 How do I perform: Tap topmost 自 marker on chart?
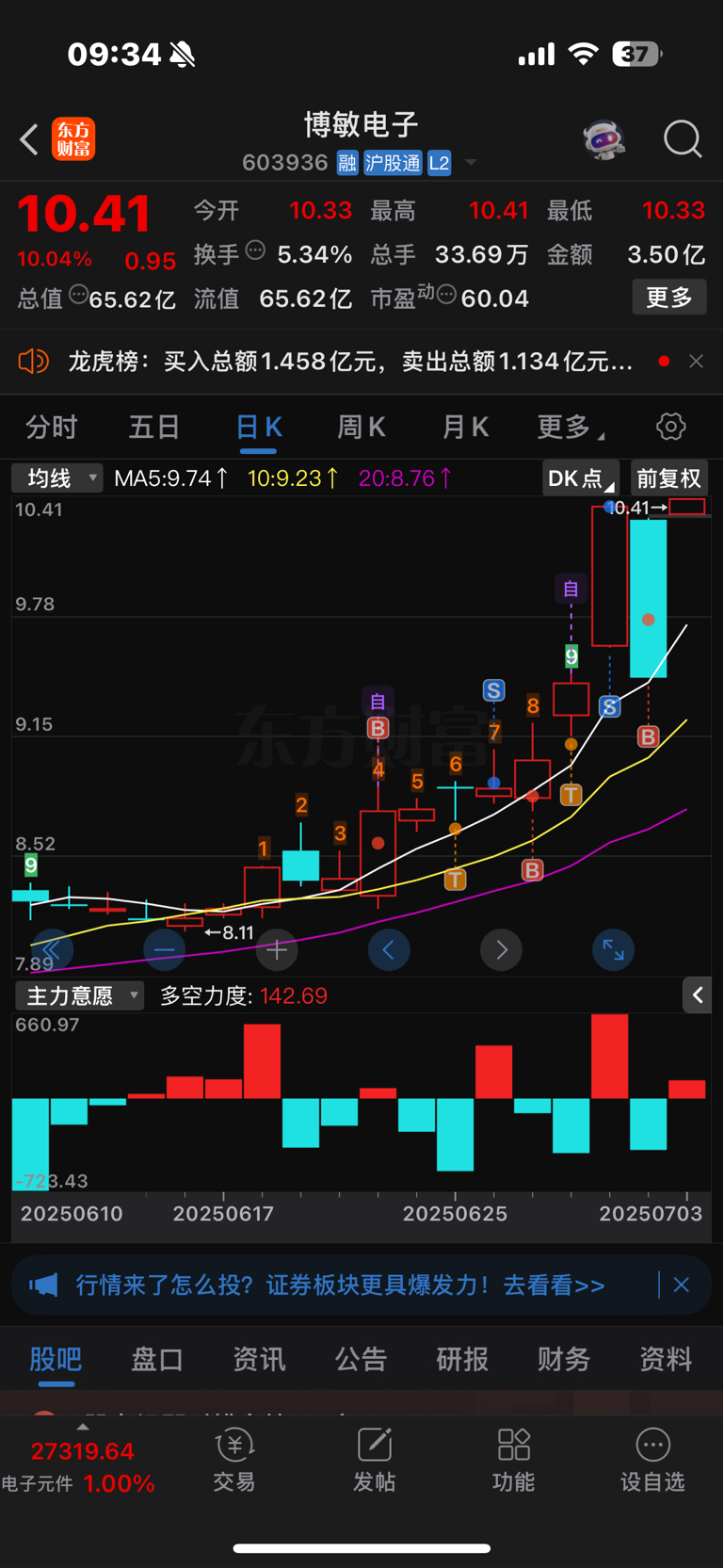(571, 590)
